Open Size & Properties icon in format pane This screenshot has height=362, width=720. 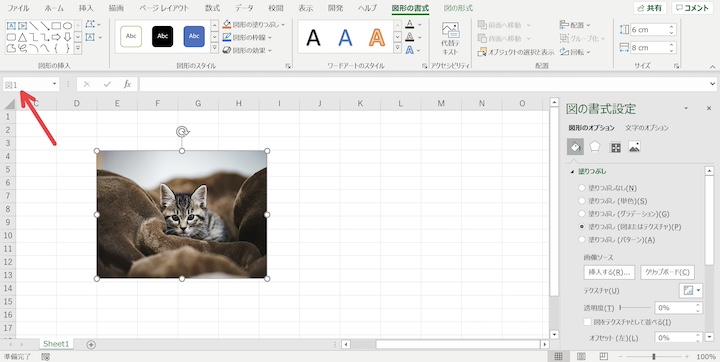pos(615,147)
